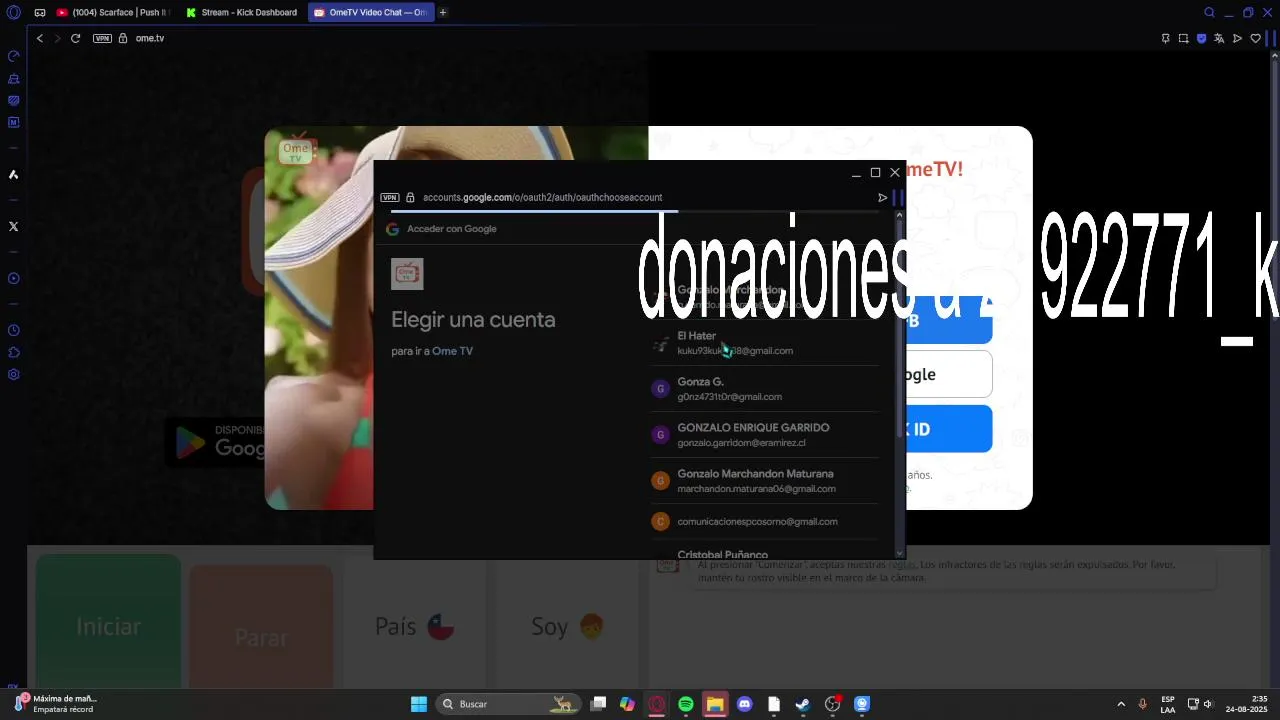
Task: Select Gonzalo Marchandon Maturana account
Action: [765, 481]
